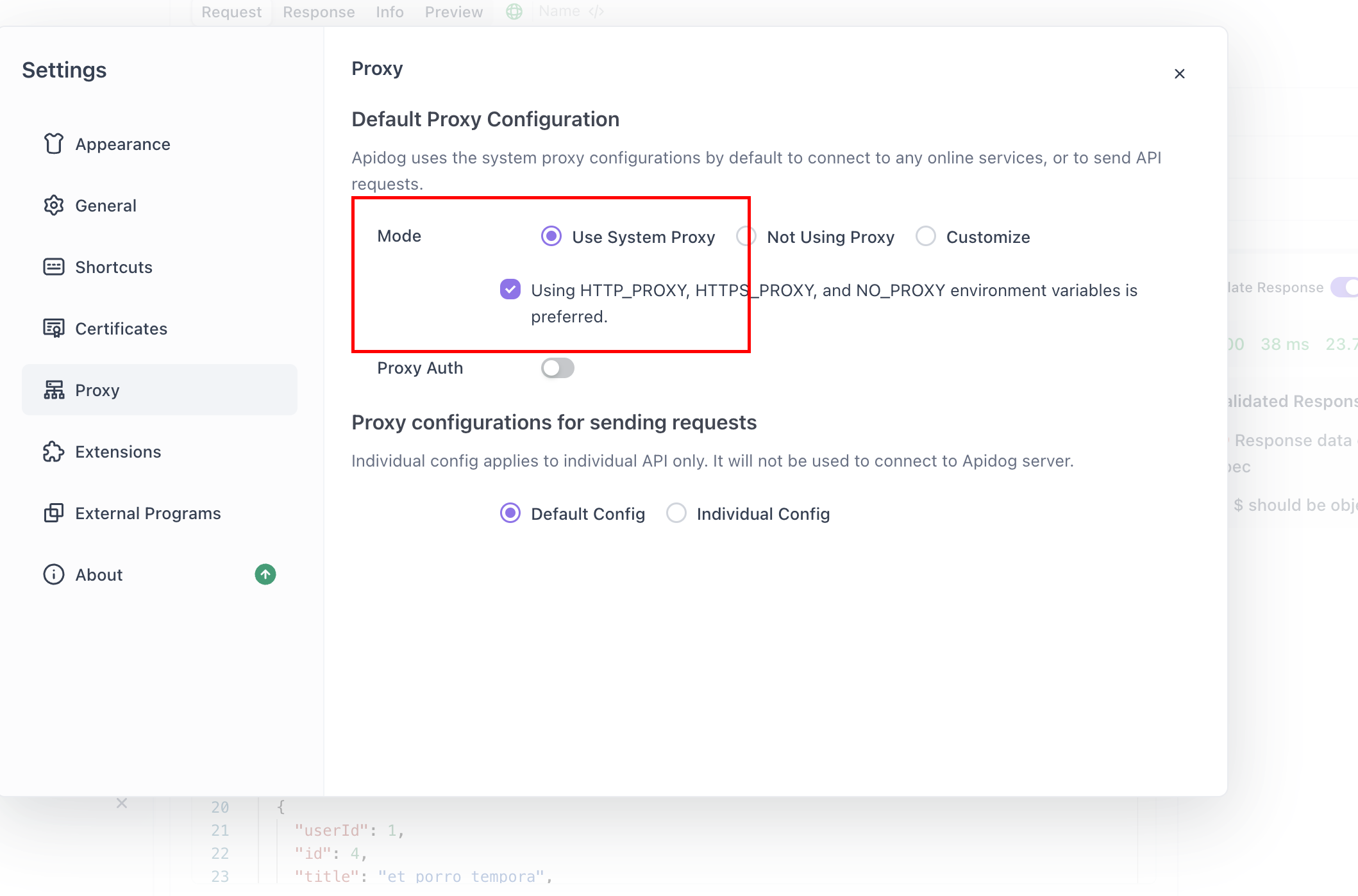Click the External Programs icon

54,513
